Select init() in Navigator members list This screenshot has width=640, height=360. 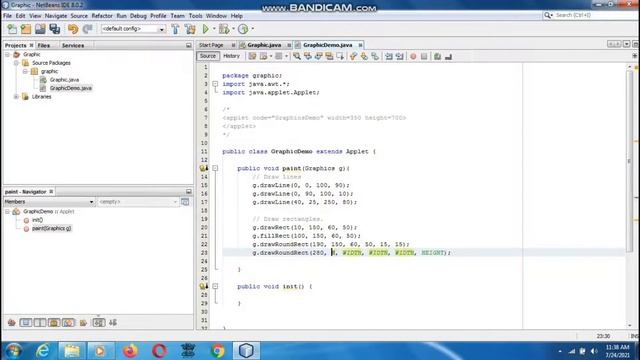pyautogui.click(x=37, y=220)
